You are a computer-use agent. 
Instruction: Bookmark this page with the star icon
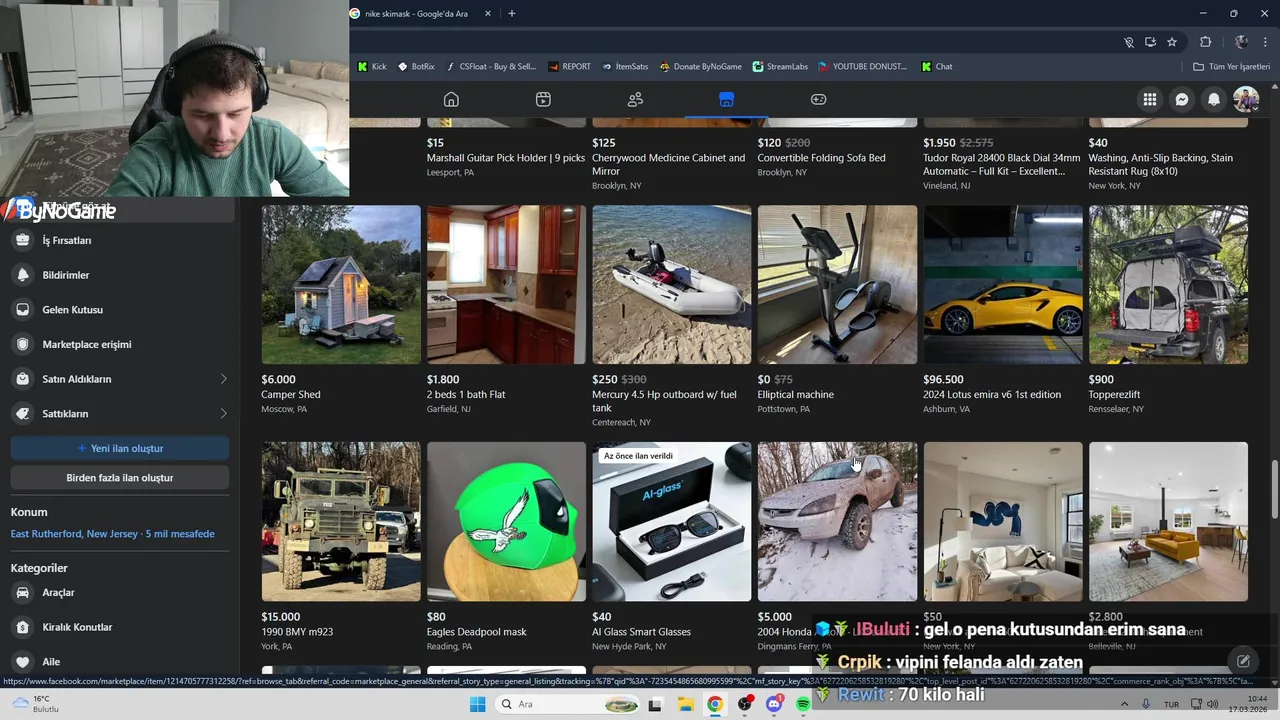1172,42
